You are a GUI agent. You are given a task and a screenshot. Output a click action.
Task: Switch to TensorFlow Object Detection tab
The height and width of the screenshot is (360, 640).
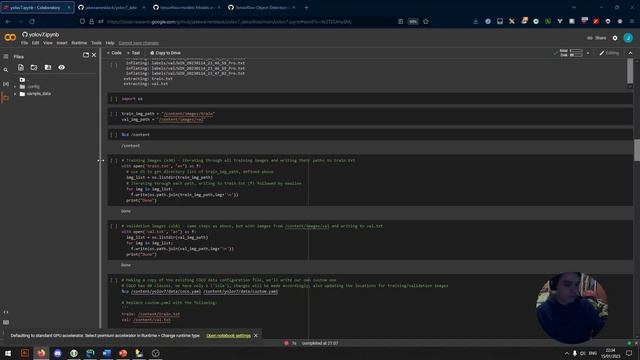(262, 7)
